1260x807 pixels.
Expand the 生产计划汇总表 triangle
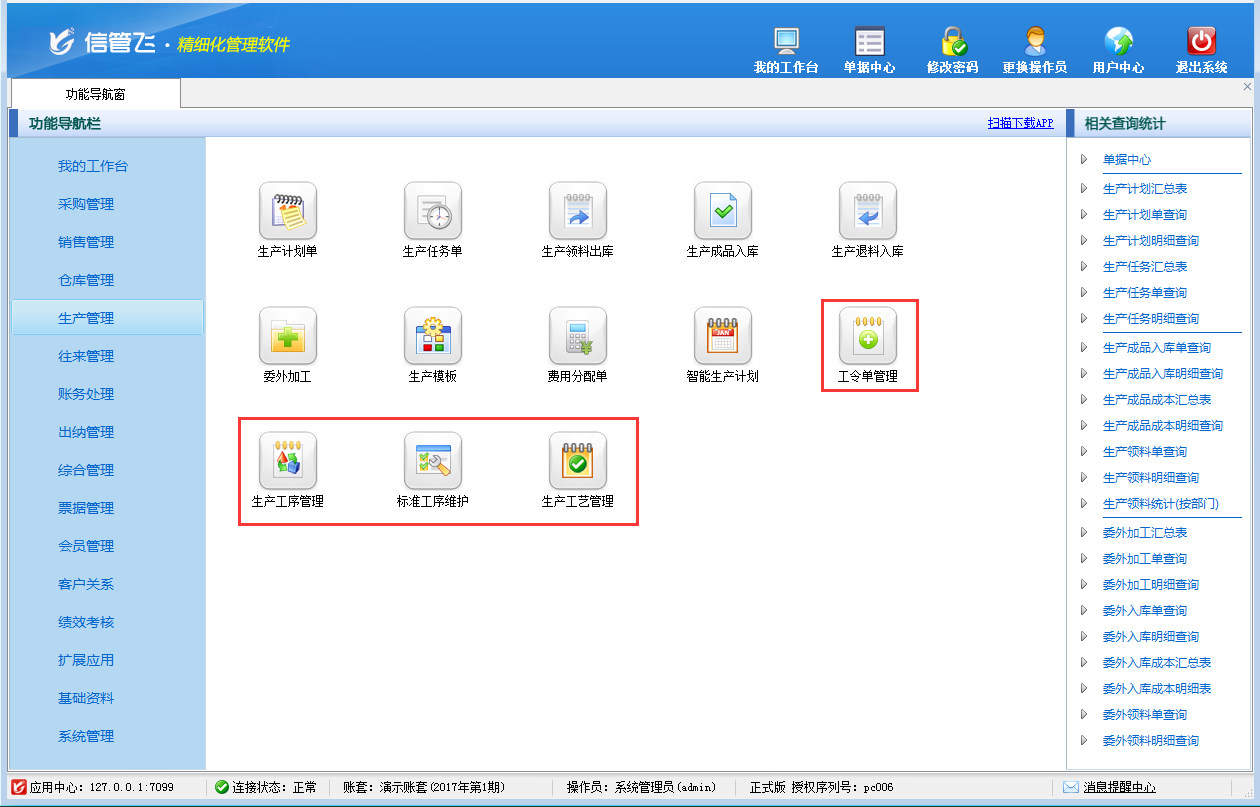[x=1083, y=189]
